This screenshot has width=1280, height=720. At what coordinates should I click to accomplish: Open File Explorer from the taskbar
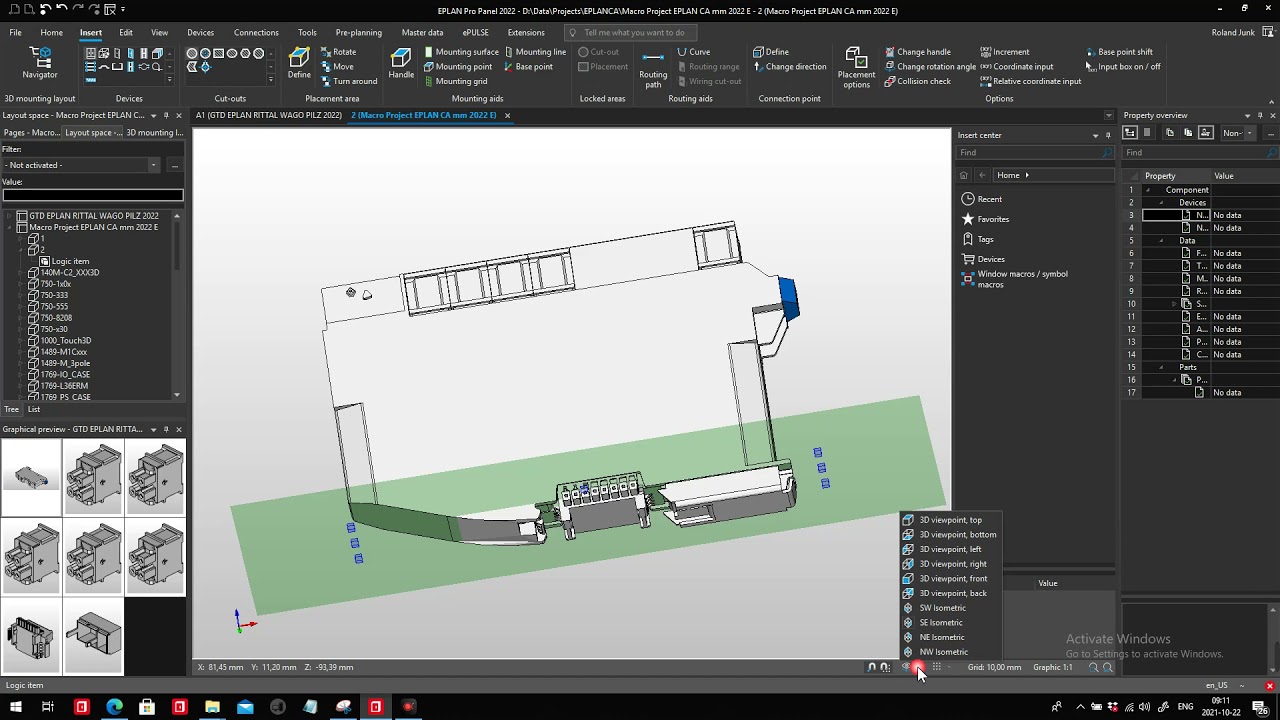[x=212, y=707]
